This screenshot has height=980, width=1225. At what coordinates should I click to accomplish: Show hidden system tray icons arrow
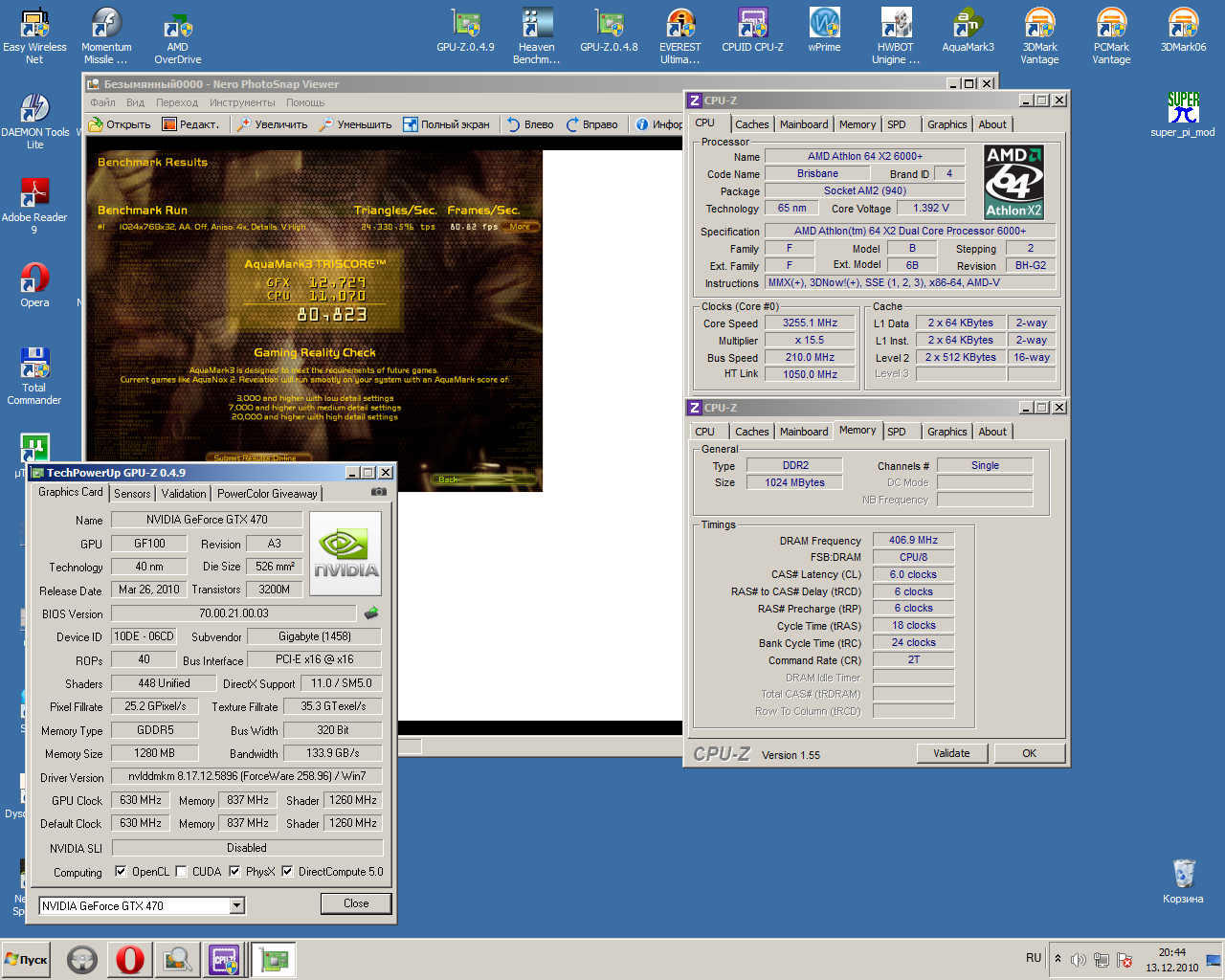coord(1058,958)
